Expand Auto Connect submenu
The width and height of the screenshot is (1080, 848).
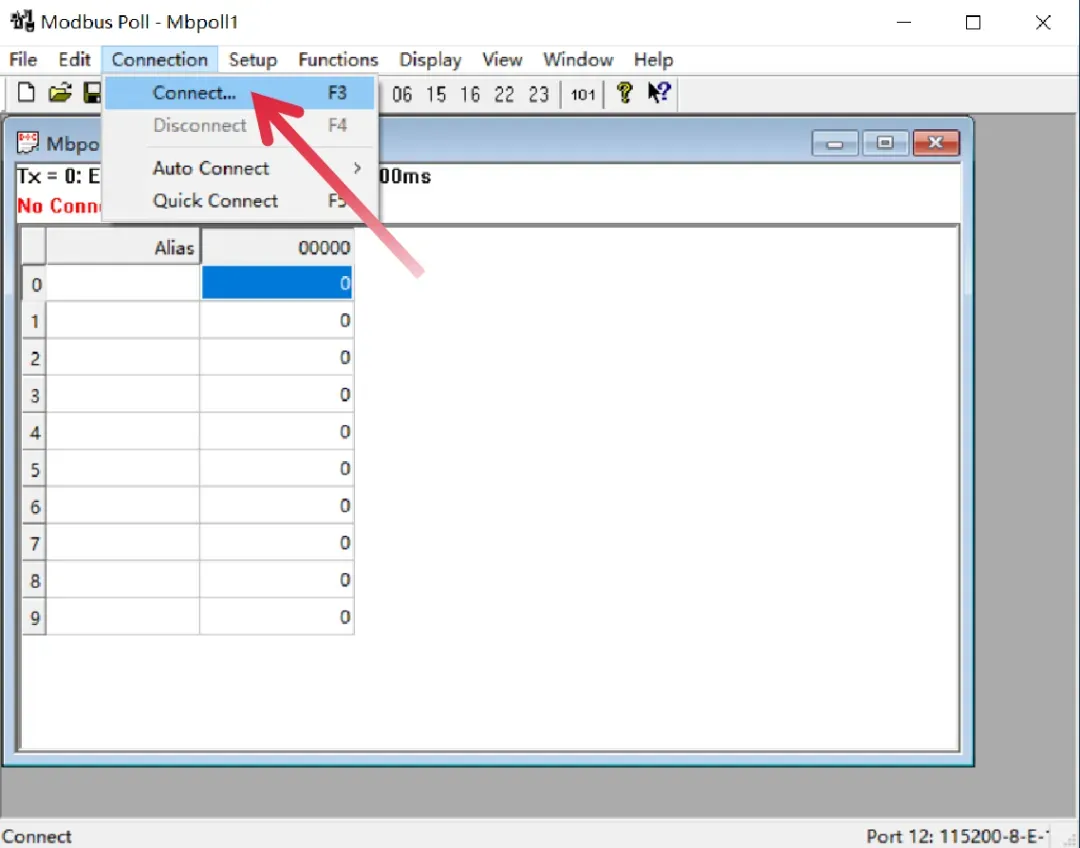[240, 168]
